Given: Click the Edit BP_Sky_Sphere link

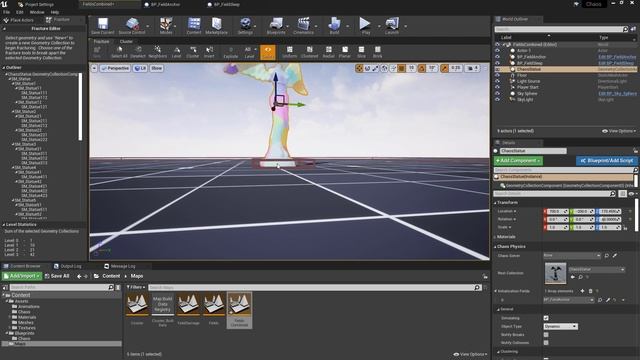Looking at the screenshot, I should click(617, 93).
